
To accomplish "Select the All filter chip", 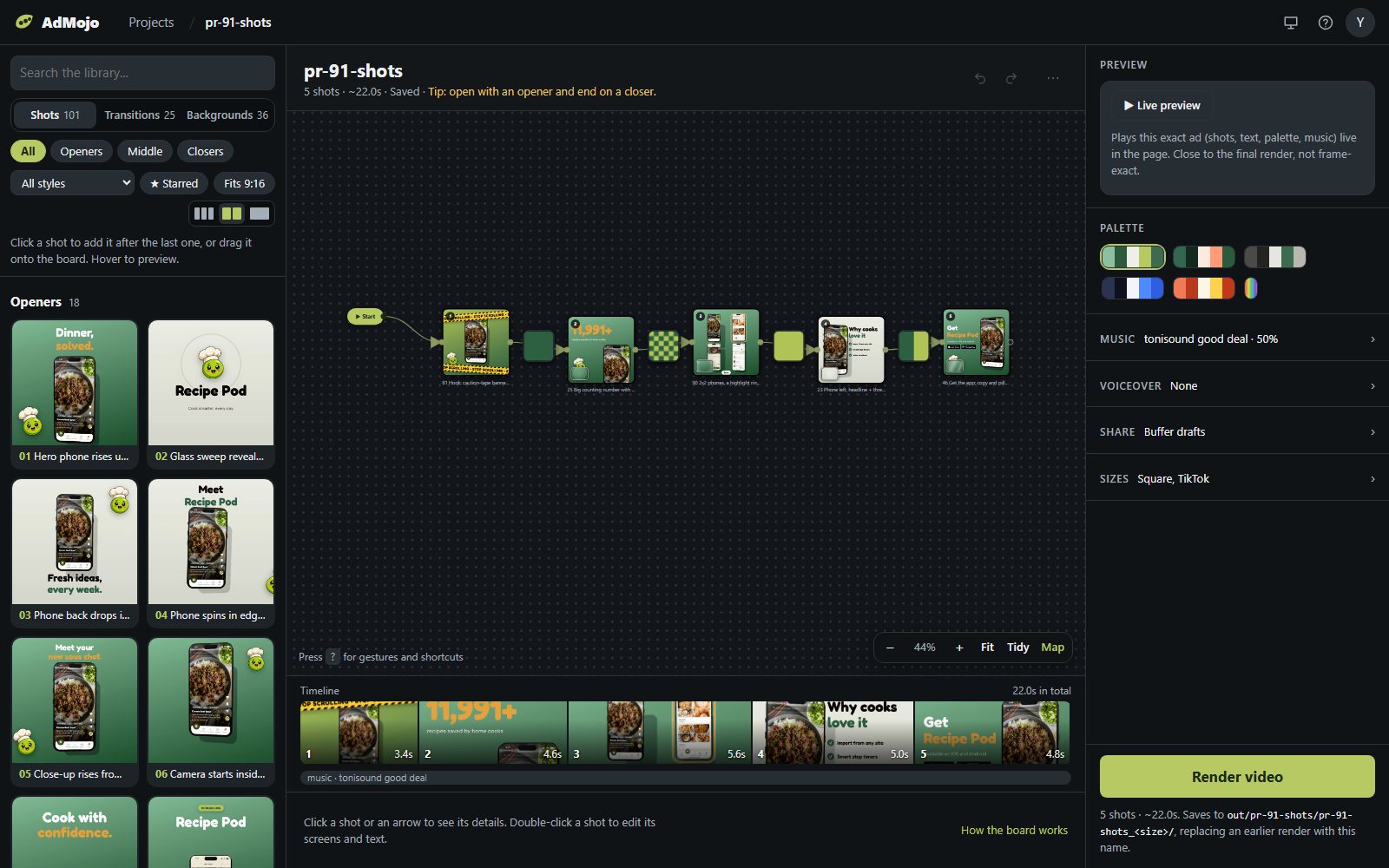I will pos(28,151).
